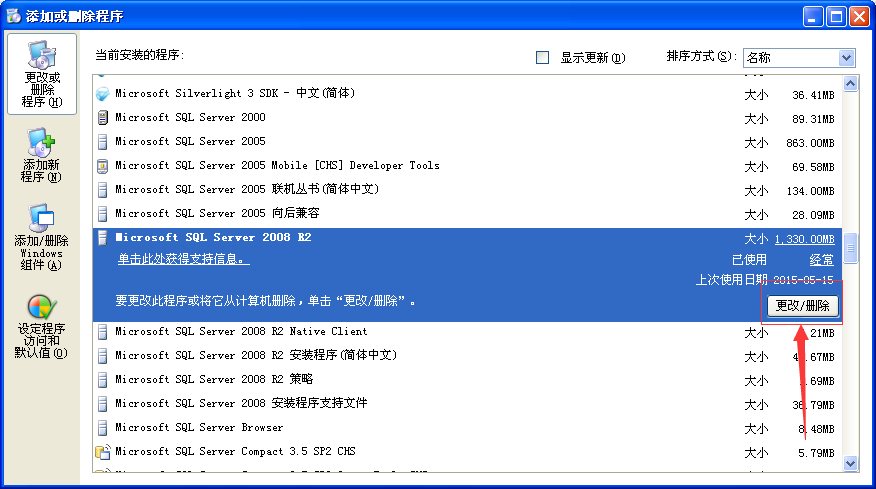This screenshot has width=876, height=489.
Task: Click the Silverlight 3 SDK program icon
Action: point(102,93)
